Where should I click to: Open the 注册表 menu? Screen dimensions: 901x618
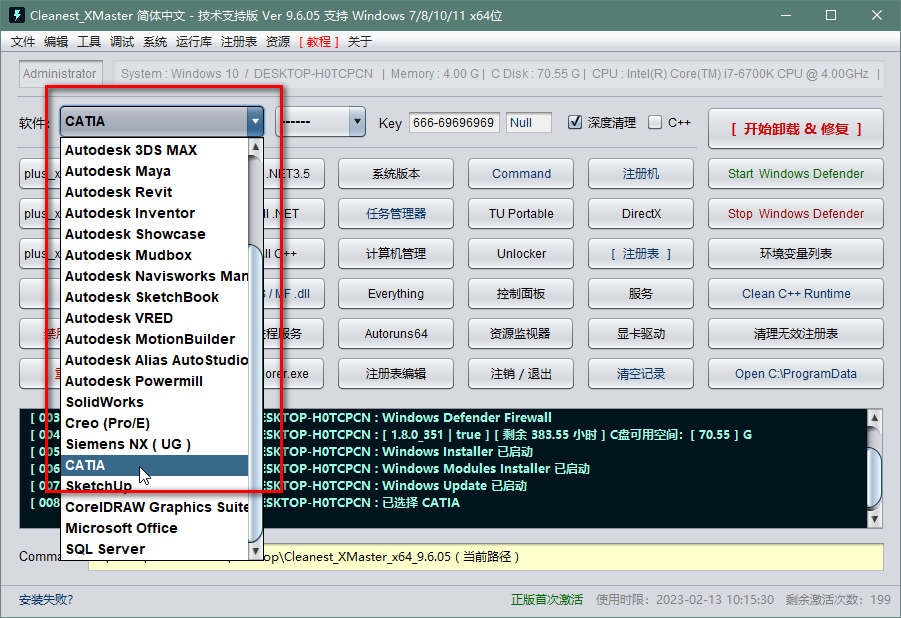[x=238, y=41]
